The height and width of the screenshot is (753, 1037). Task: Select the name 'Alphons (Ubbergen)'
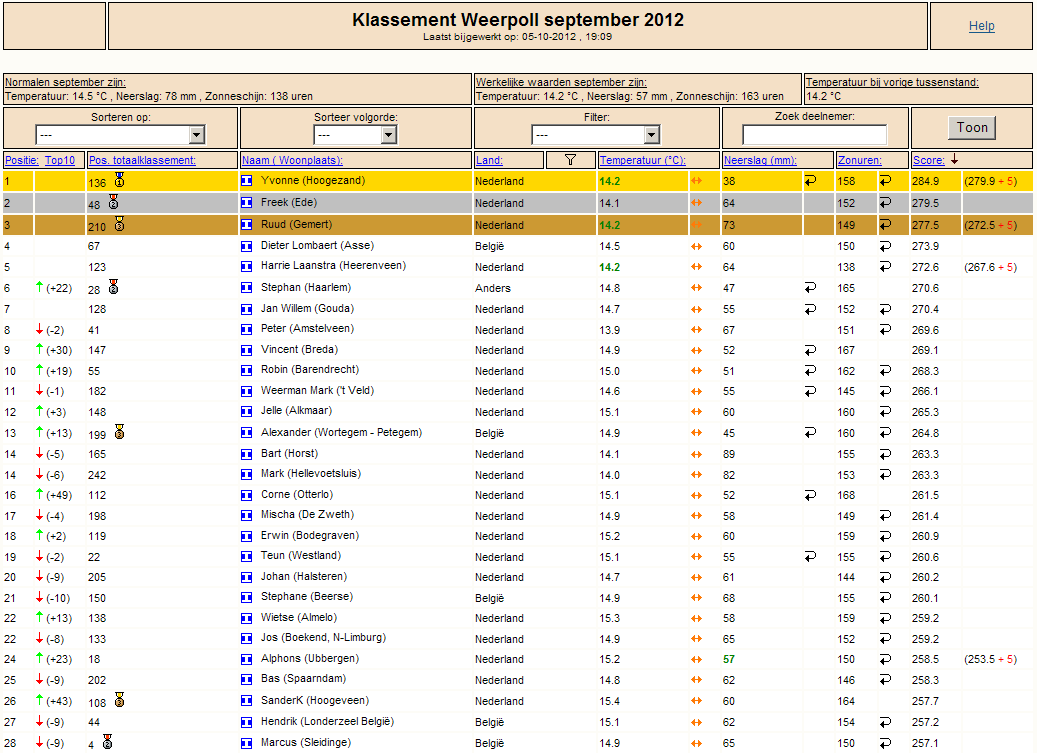(x=310, y=658)
